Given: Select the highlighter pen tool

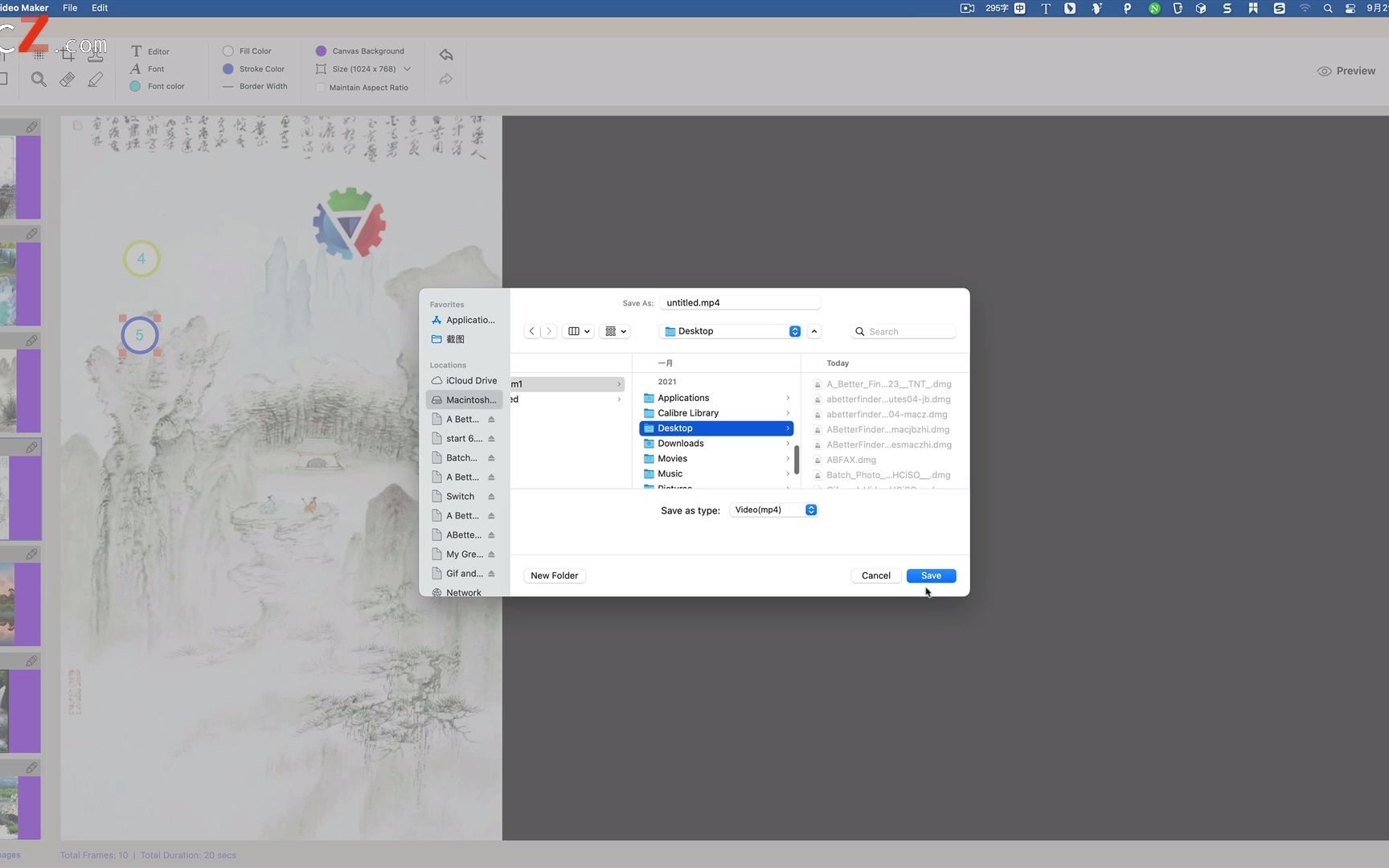Looking at the screenshot, I should tap(96, 79).
